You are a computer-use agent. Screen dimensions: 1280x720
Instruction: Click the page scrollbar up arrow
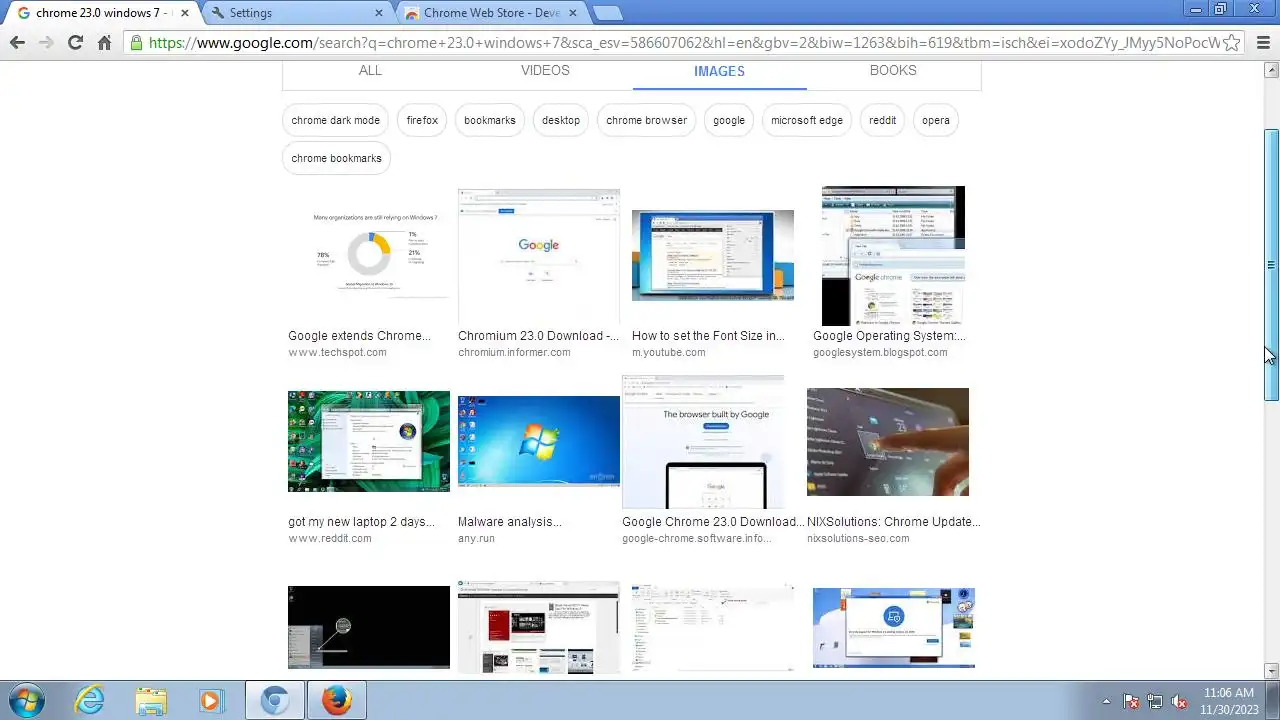click(x=1272, y=70)
